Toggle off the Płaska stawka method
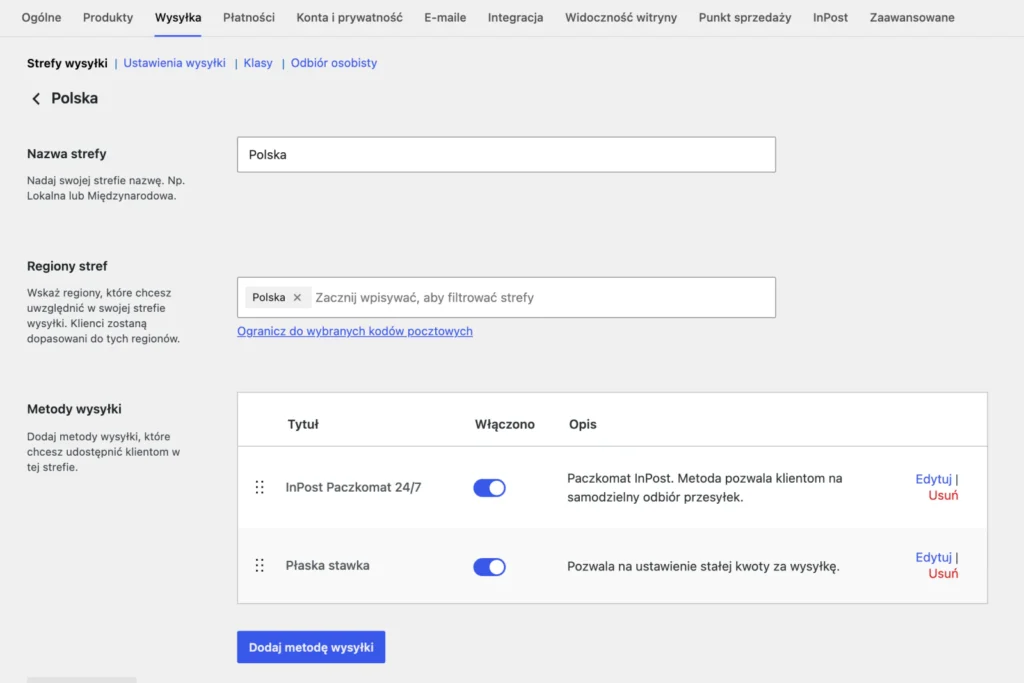1024x683 pixels. 489,566
